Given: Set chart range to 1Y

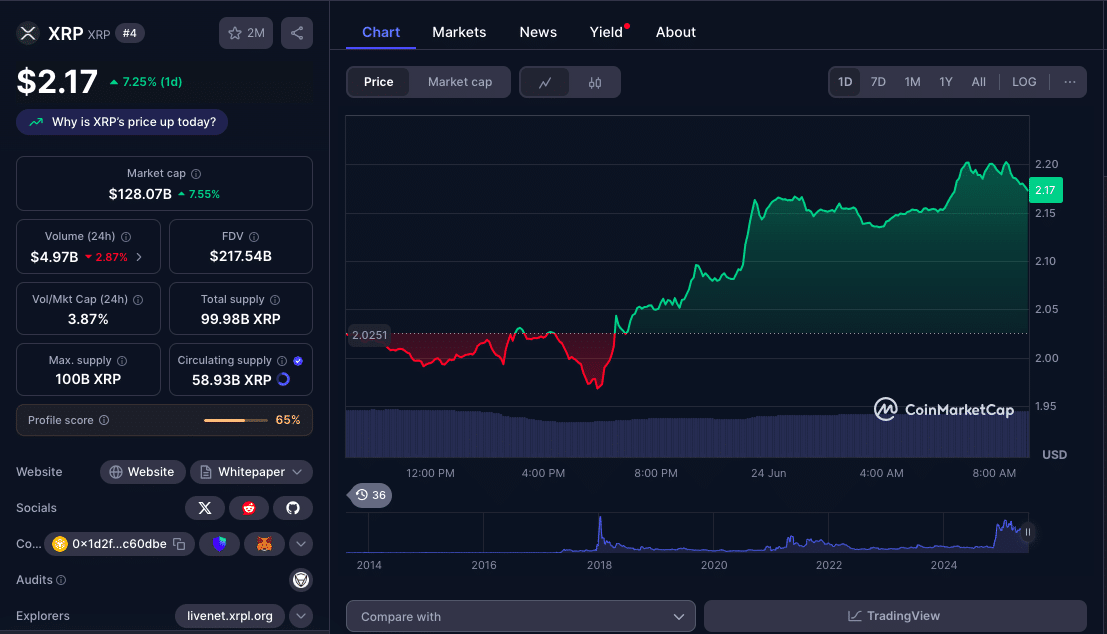Looking at the screenshot, I should point(946,82).
